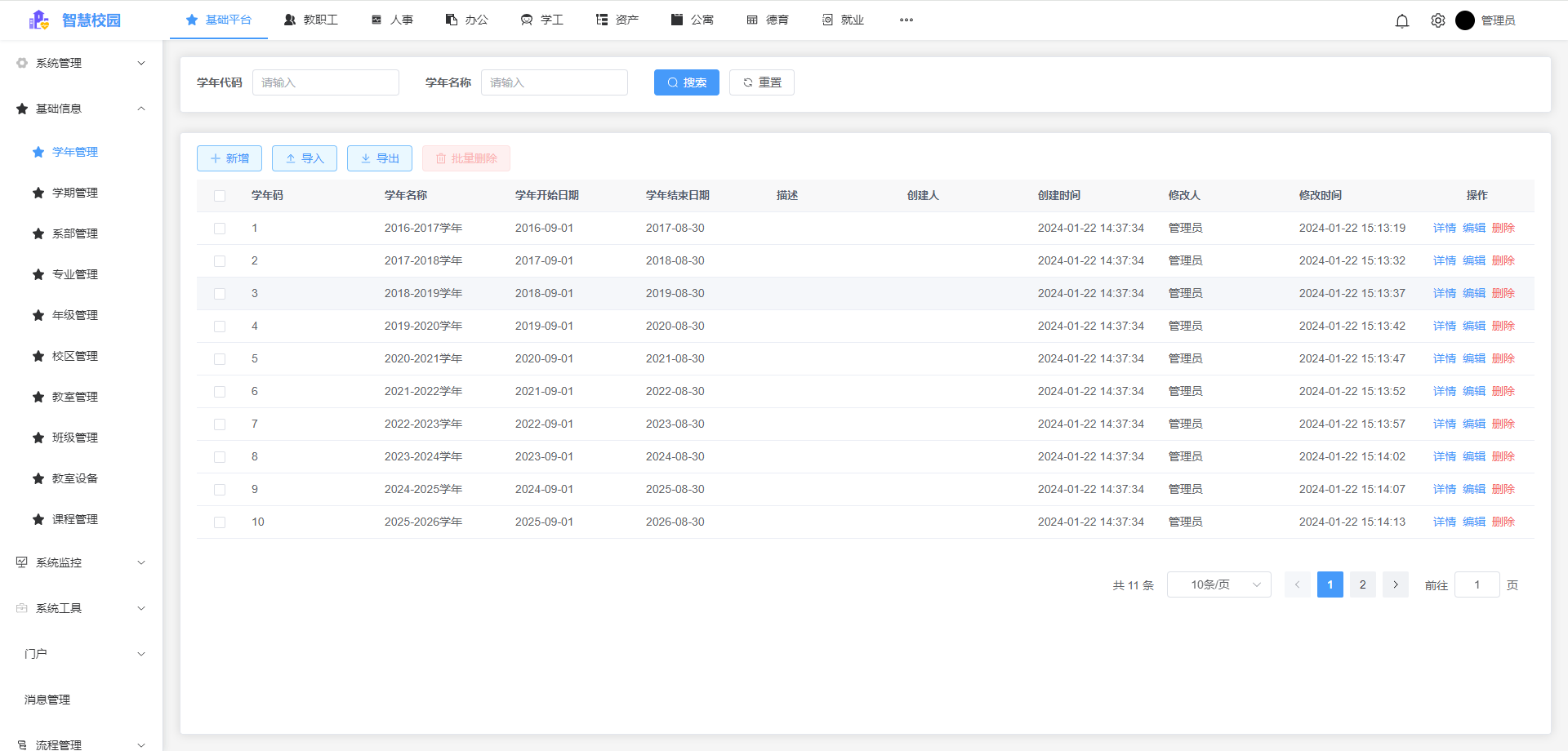Click star icon beside 学期管理

point(38,193)
